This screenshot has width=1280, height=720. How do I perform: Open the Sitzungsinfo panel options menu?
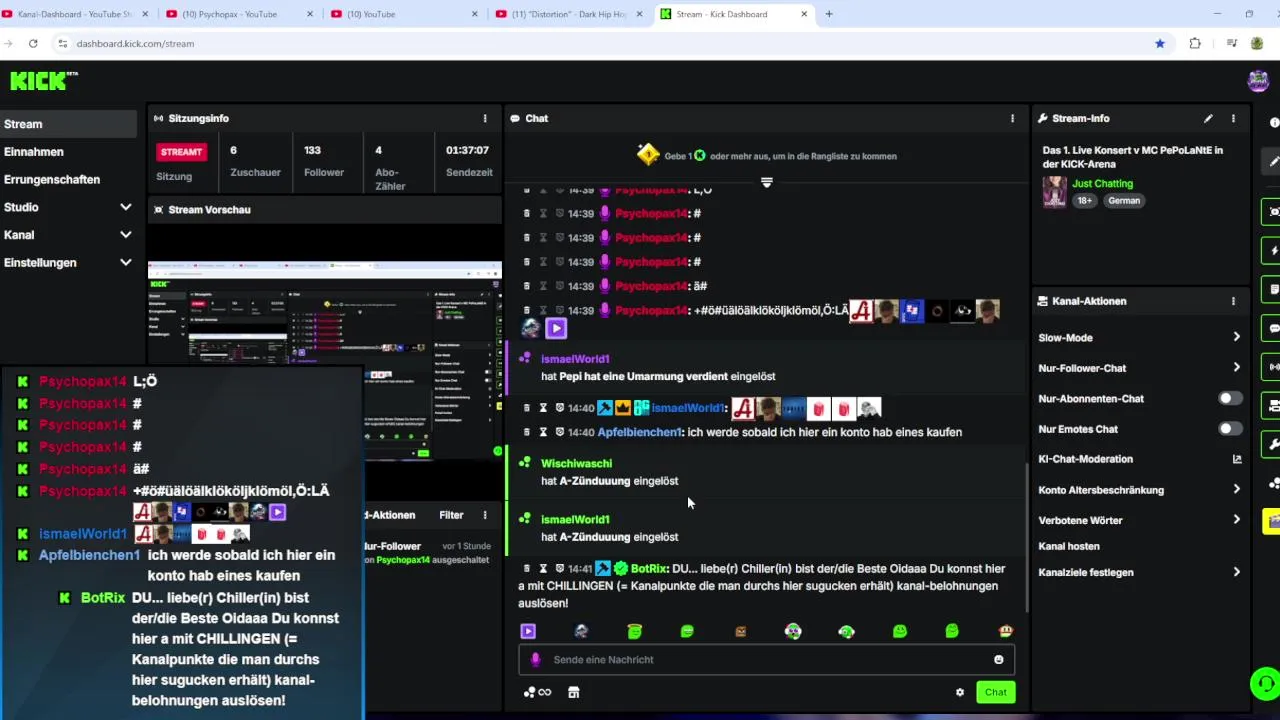(x=485, y=118)
